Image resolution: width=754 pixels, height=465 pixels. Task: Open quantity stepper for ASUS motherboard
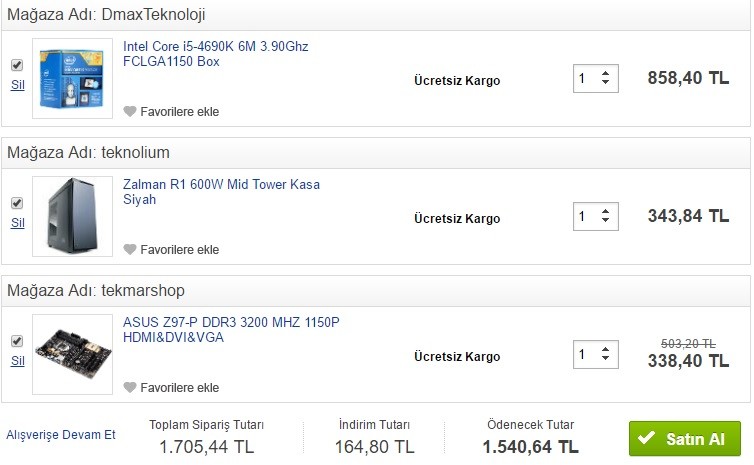596,354
